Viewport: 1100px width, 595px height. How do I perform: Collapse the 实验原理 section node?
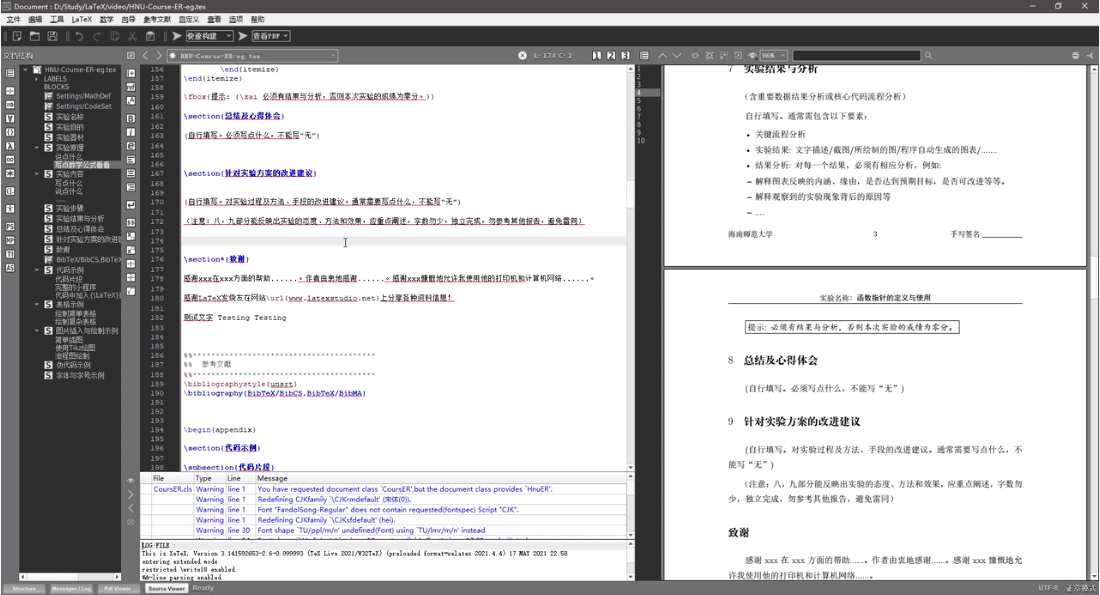point(36,147)
